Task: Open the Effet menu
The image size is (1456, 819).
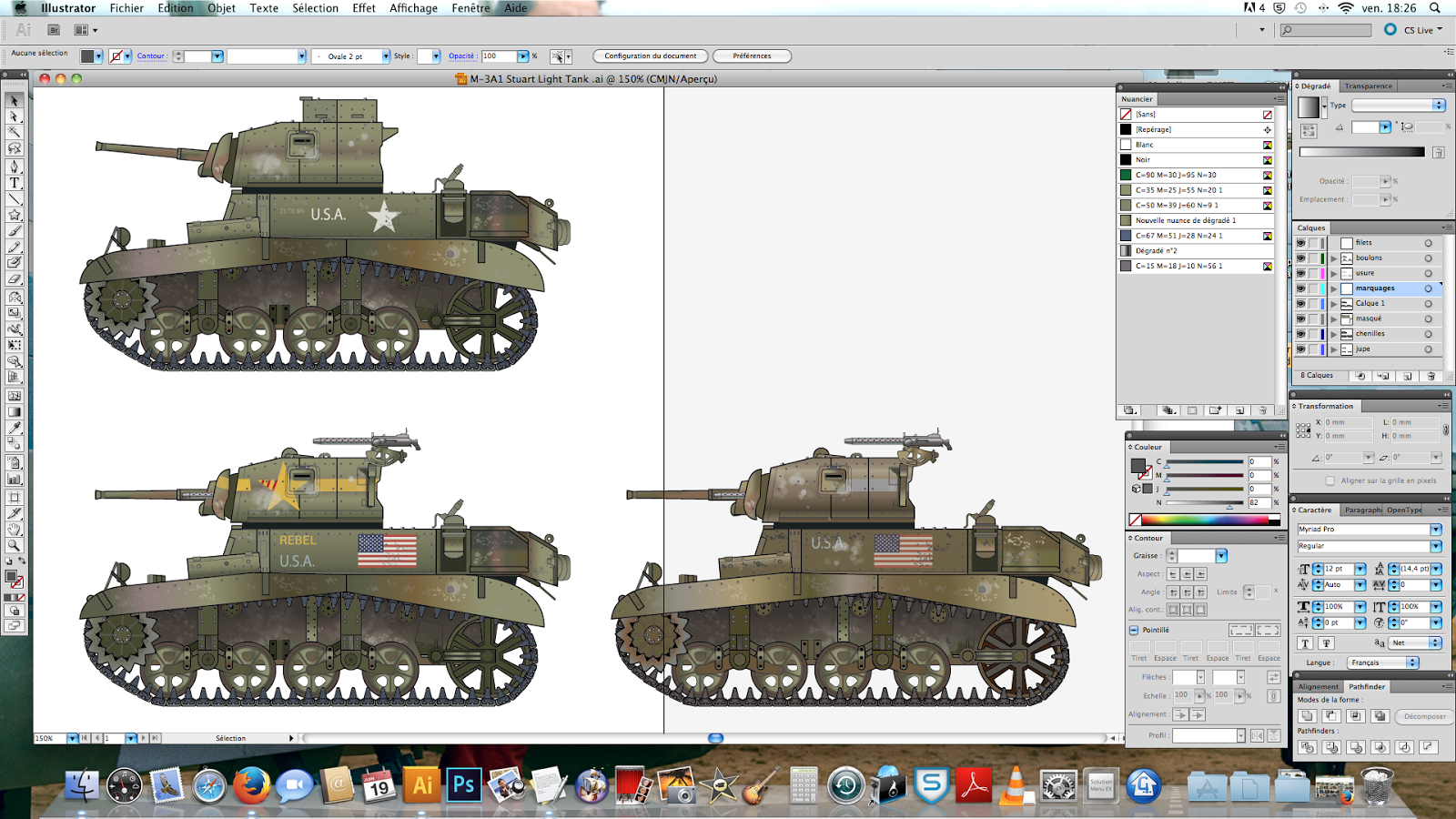Action: (x=364, y=8)
